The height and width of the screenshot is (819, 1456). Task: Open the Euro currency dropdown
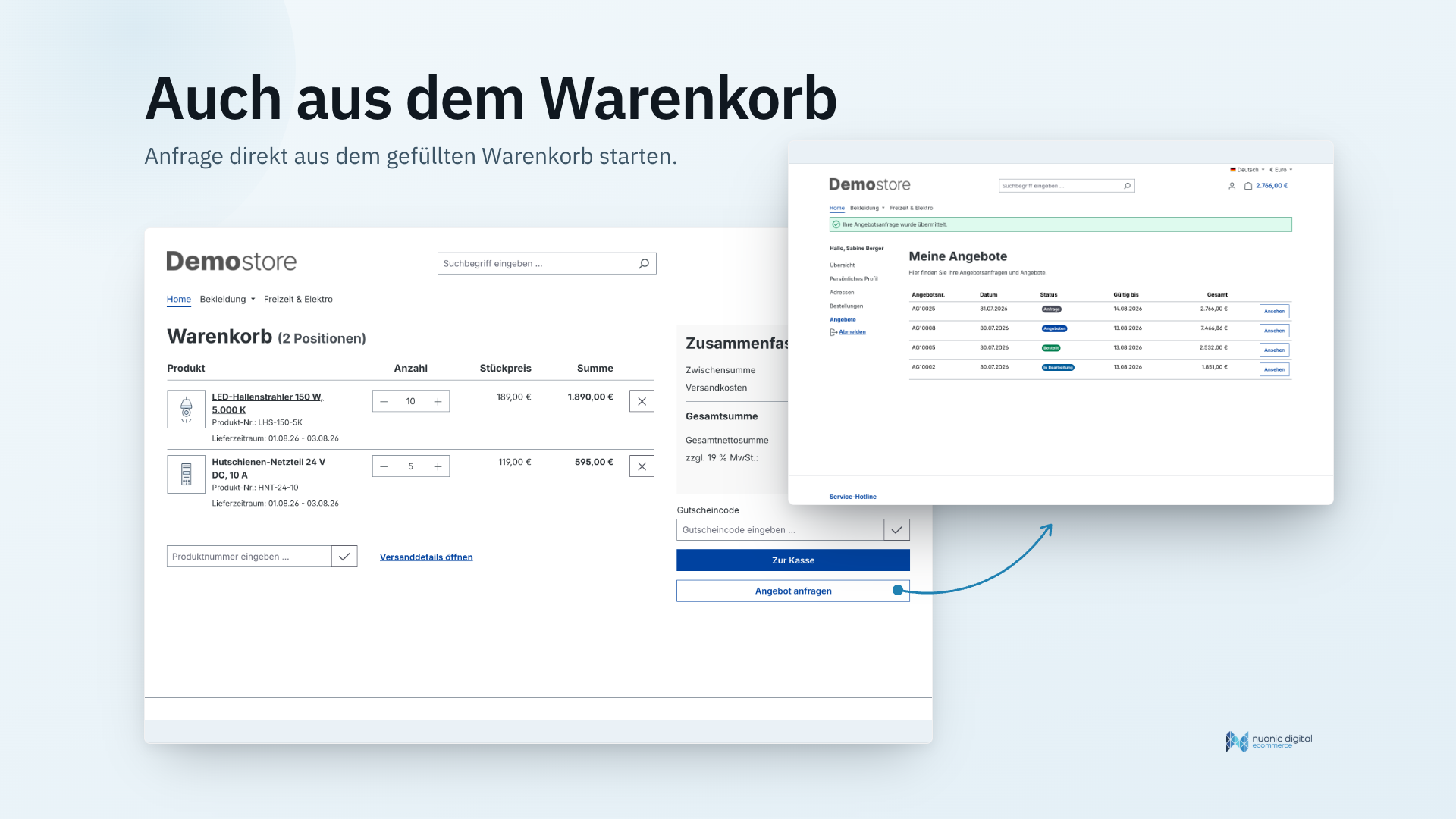coord(1280,170)
